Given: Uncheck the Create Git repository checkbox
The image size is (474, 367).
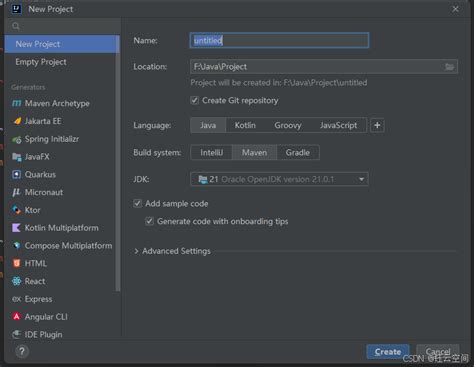Looking at the screenshot, I should pyautogui.click(x=195, y=100).
